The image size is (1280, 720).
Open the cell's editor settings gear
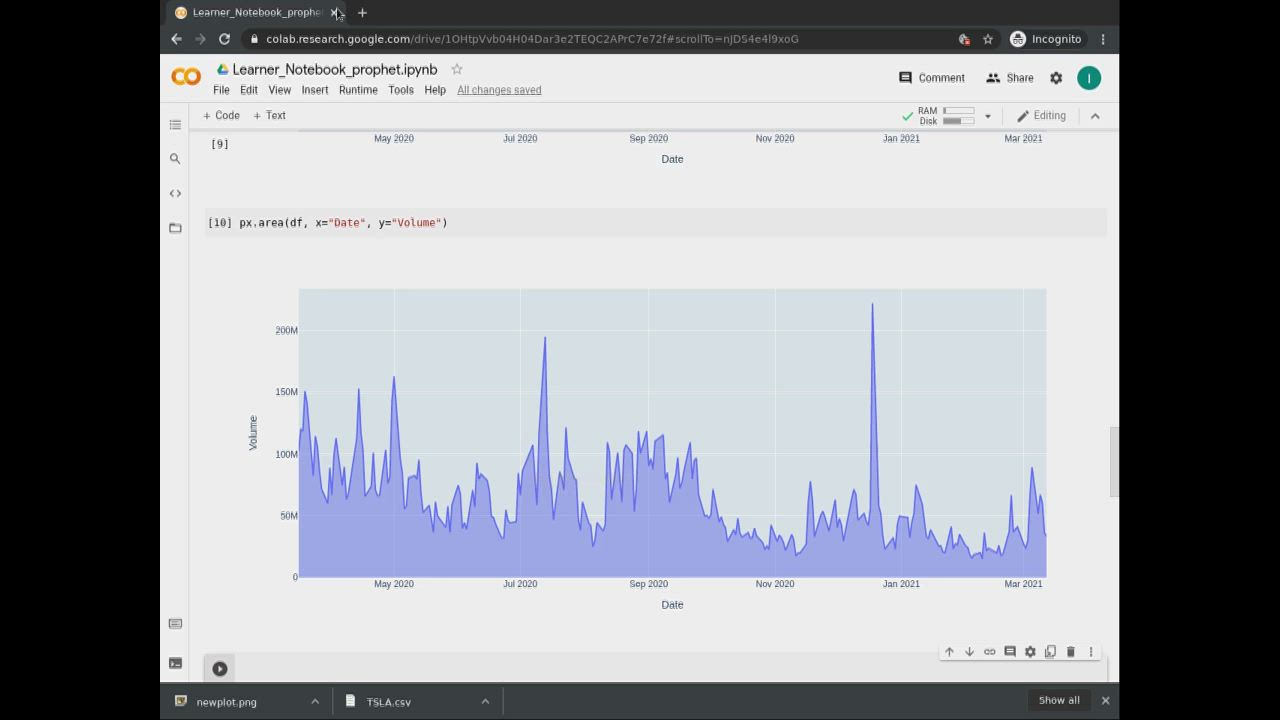coord(1030,652)
